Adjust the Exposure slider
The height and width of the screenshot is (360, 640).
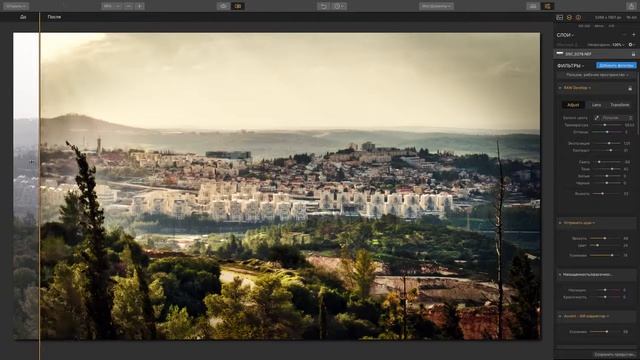point(606,143)
